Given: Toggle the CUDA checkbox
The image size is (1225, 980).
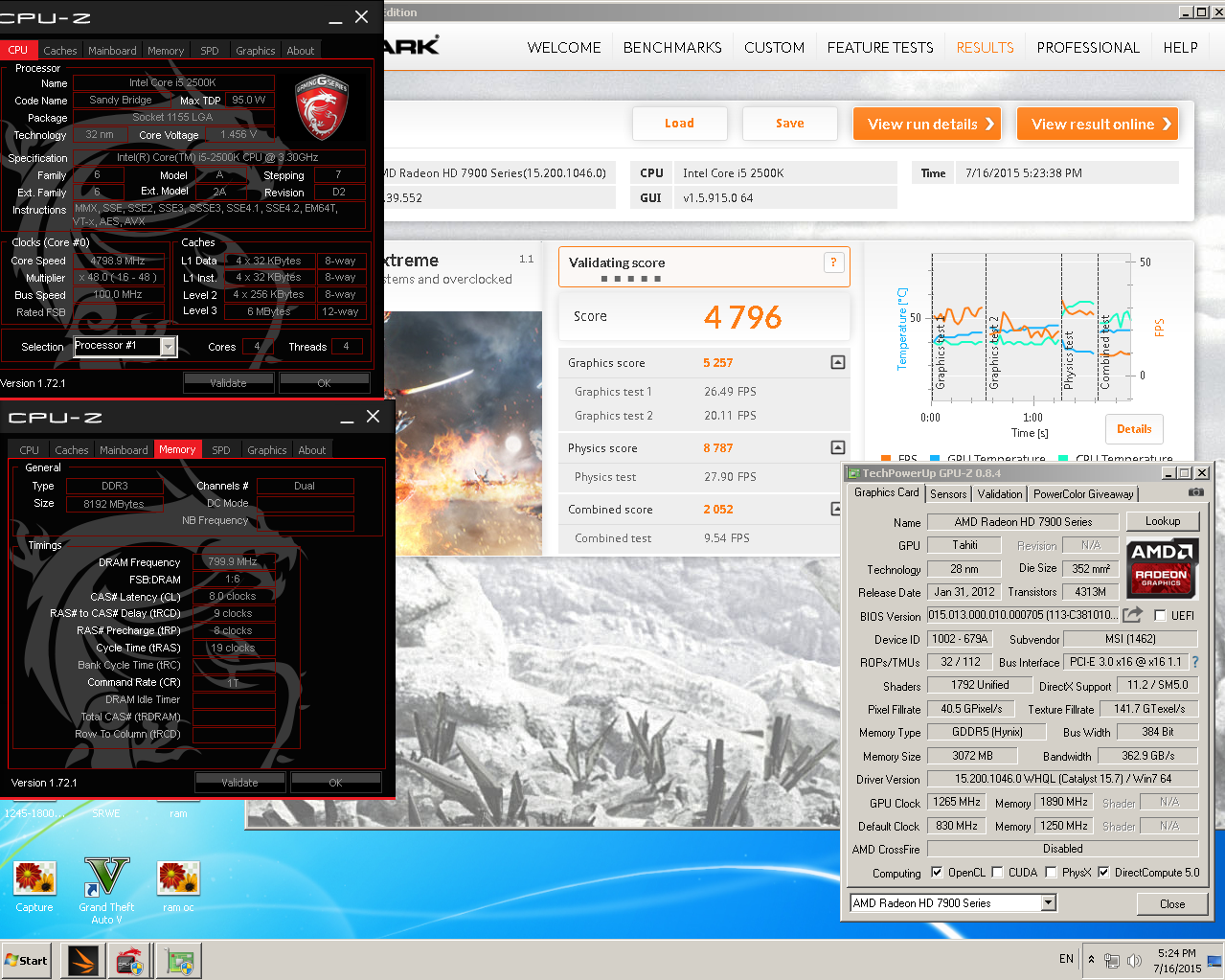Looking at the screenshot, I should (998, 873).
